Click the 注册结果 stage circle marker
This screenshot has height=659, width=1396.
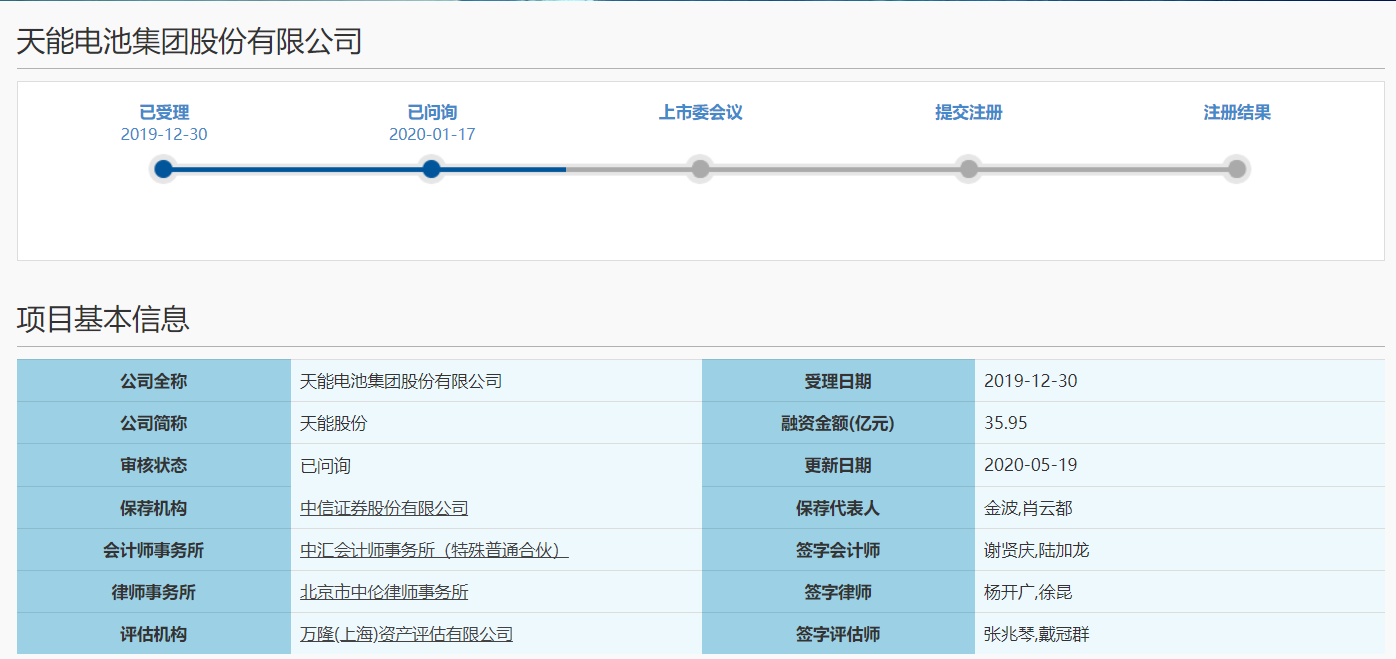click(1237, 169)
